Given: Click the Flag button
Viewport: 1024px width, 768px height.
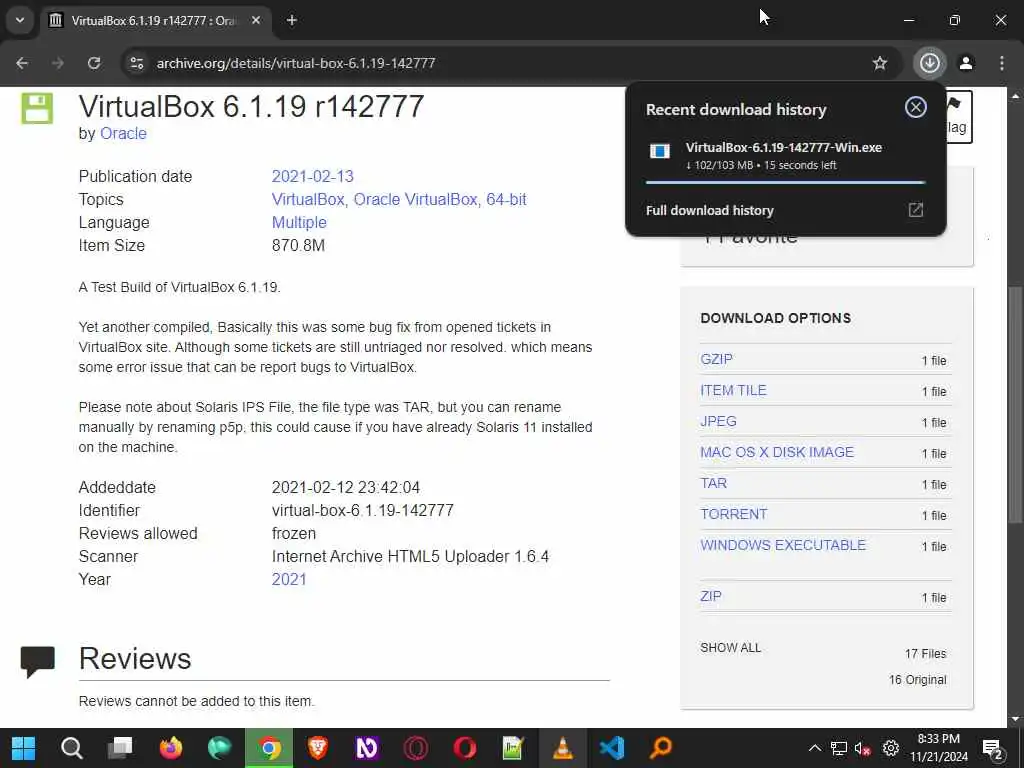Looking at the screenshot, I should tap(959, 117).
